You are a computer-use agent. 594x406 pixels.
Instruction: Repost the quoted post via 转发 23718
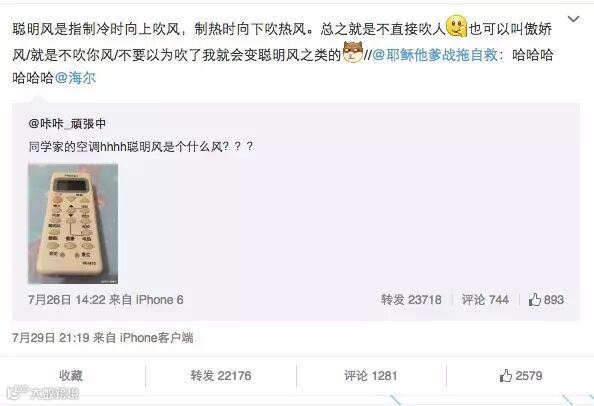411,300
